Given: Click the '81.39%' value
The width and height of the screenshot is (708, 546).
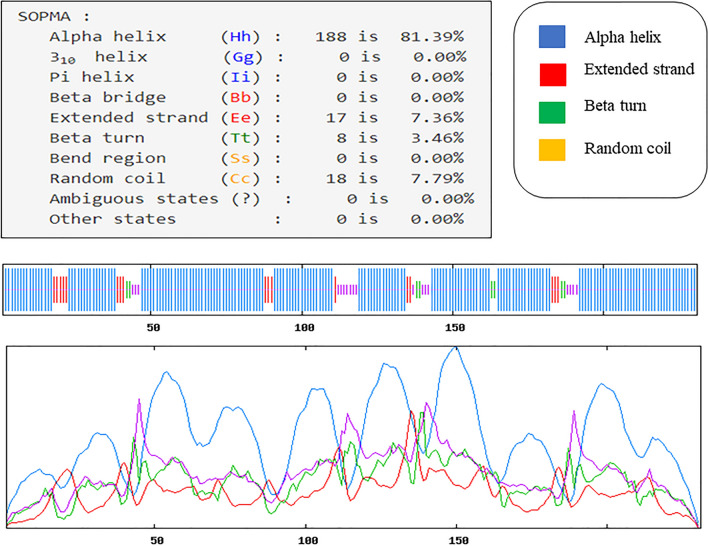Looking at the screenshot, I should click(x=432, y=37).
